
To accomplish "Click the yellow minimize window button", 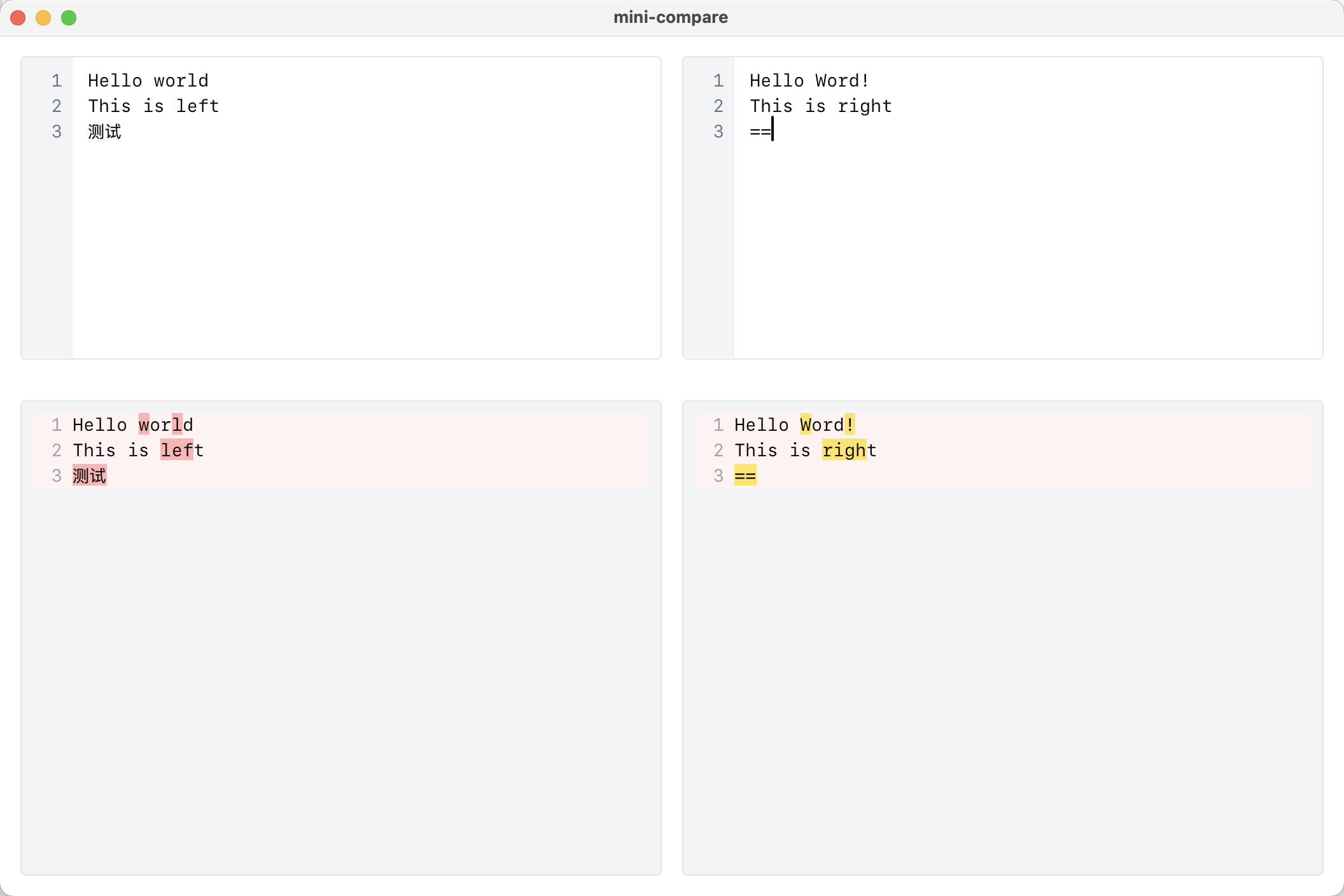I will pos(43,18).
